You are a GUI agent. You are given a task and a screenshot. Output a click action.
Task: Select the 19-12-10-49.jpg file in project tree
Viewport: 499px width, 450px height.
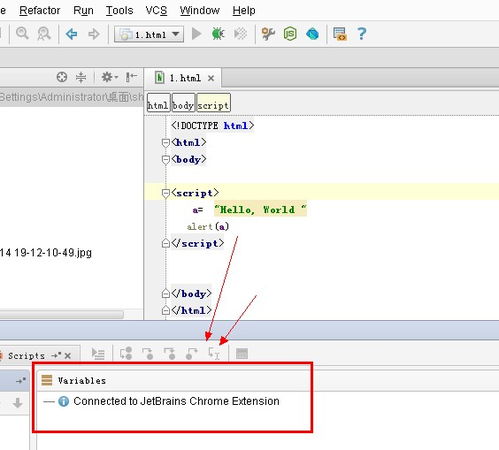click(46, 253)
